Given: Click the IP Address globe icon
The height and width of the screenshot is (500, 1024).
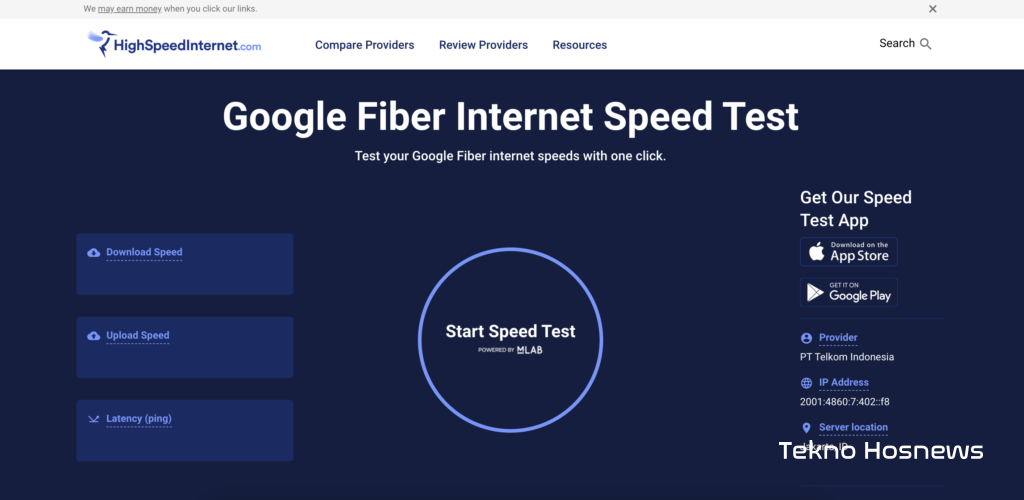Looking at the screenshot, I should click(807, 383).
